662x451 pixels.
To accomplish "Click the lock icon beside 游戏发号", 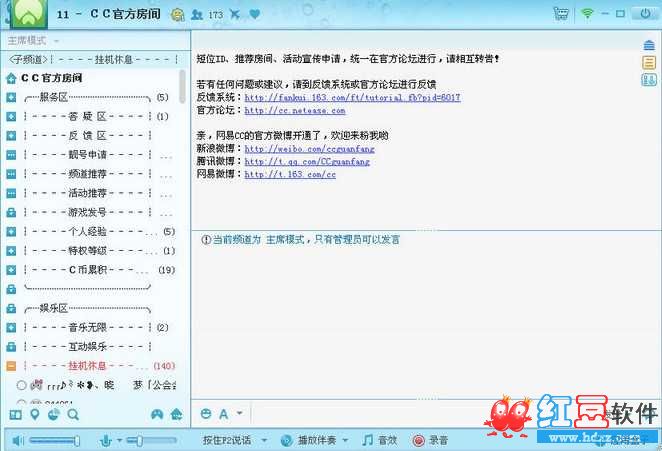I will tap(11, 212).
